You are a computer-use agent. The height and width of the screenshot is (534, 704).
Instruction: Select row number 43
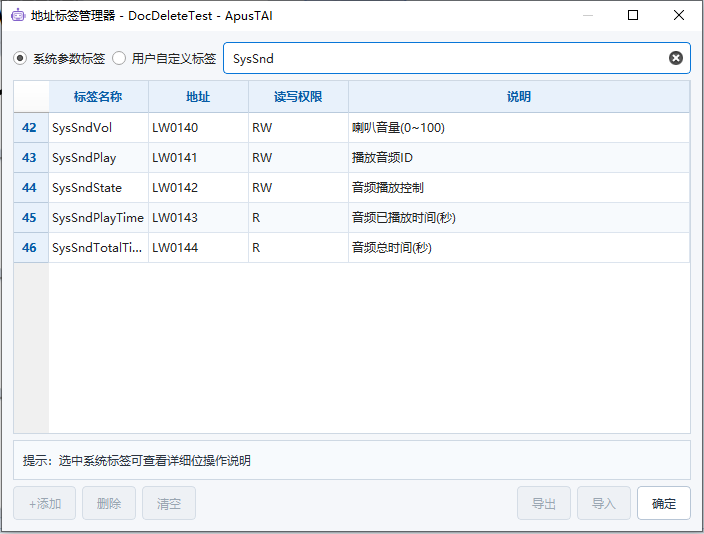click(30, 158)
